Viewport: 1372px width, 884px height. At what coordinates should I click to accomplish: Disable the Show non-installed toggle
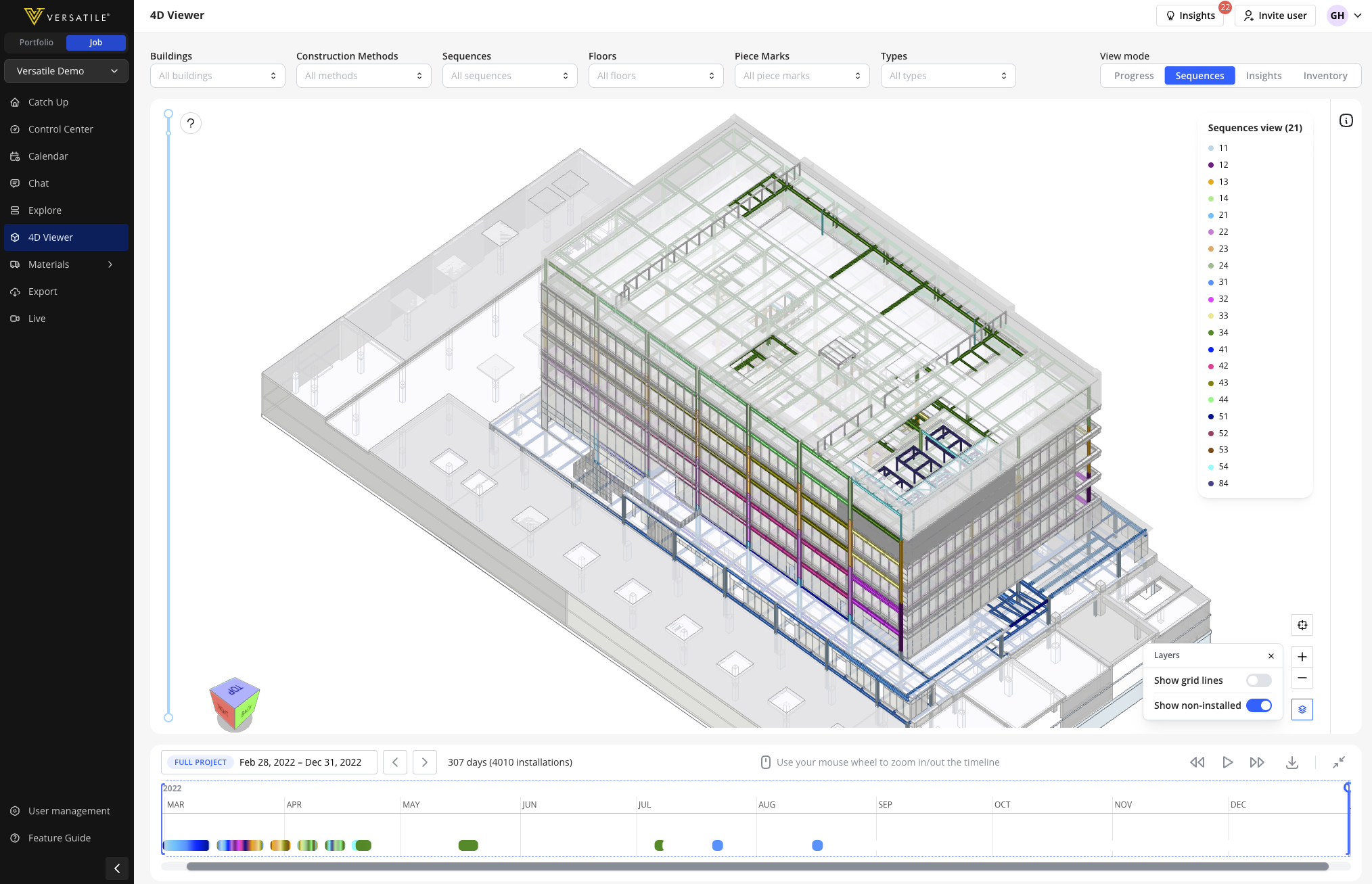(1259, 705)
